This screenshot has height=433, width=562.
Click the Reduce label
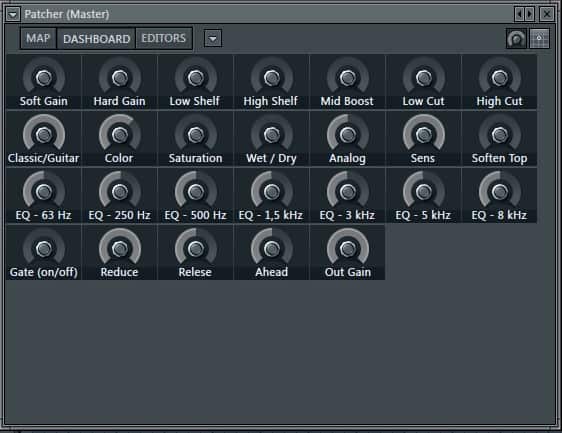pos(119,272)
